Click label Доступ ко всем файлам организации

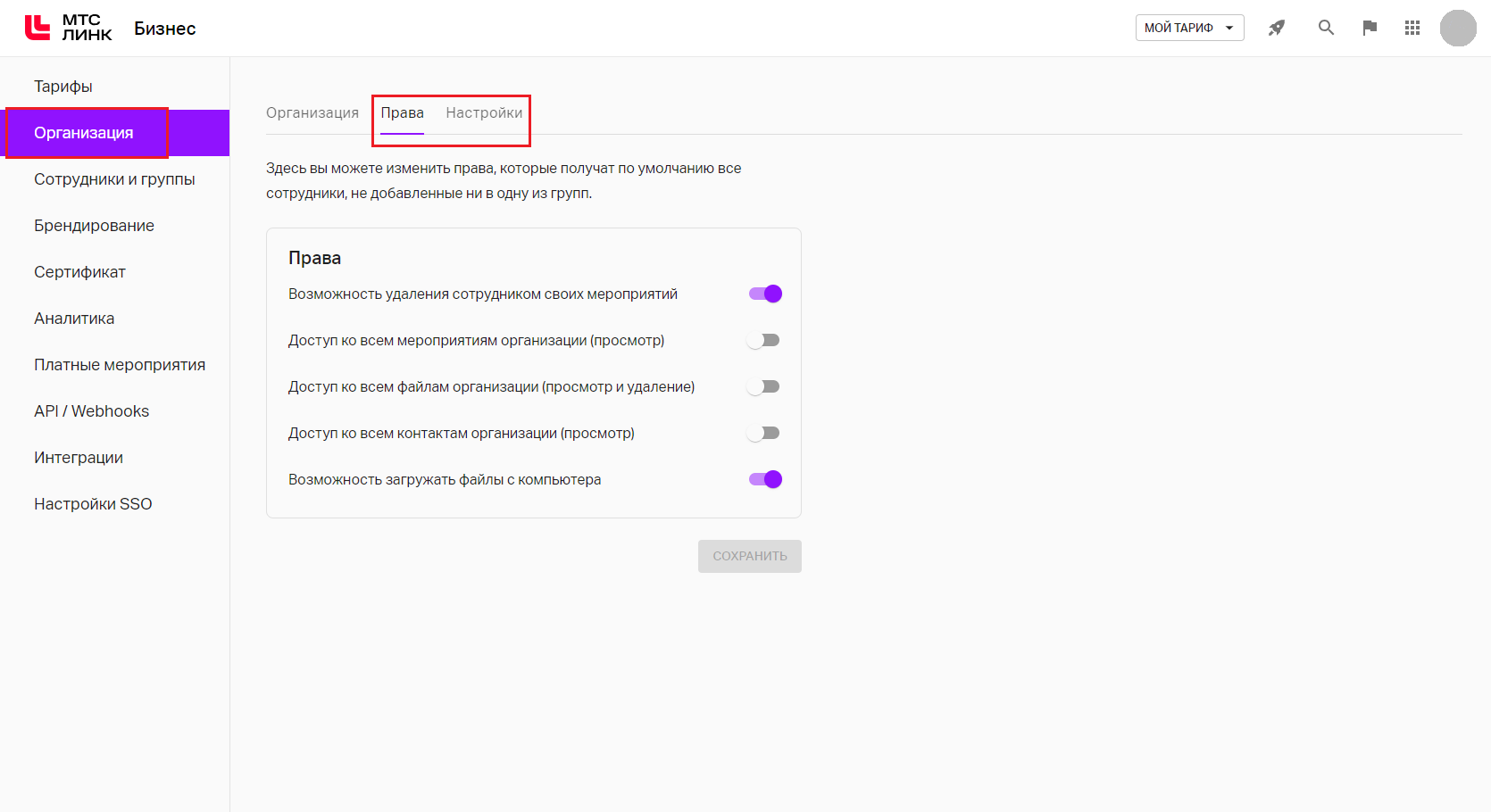491,386
